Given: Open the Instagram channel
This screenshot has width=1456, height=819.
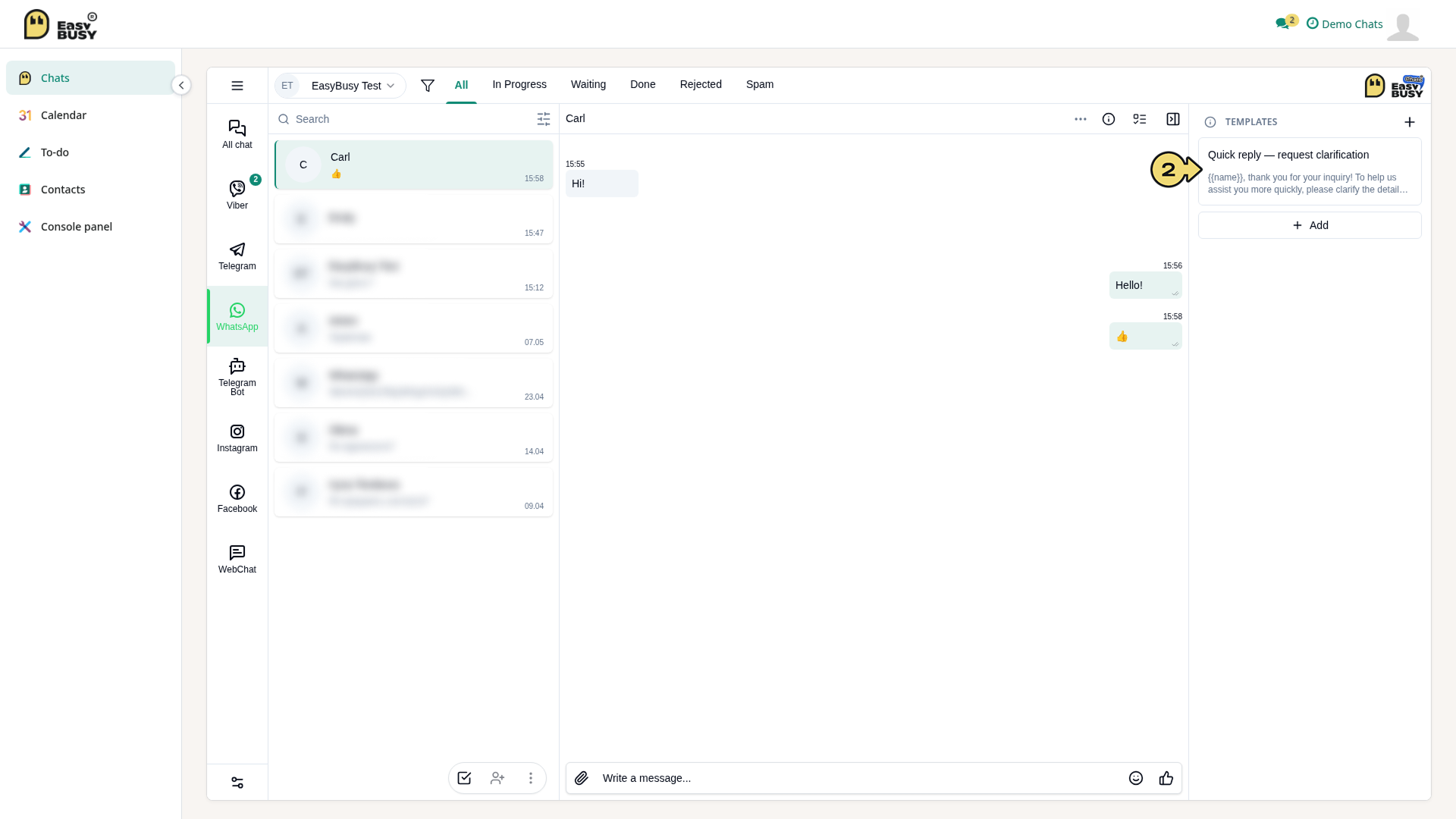Looking at the screenshot, I should (237, 438).
